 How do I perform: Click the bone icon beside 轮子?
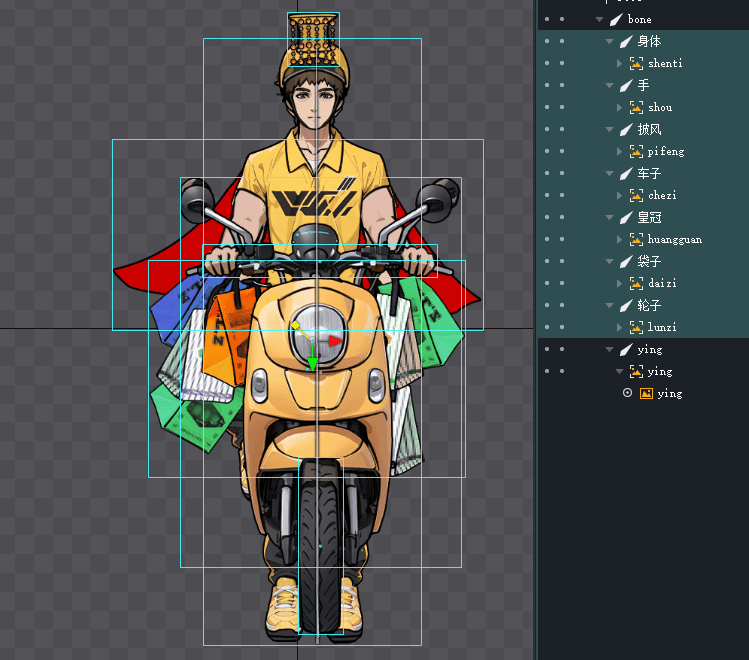(x=626, y=306)
